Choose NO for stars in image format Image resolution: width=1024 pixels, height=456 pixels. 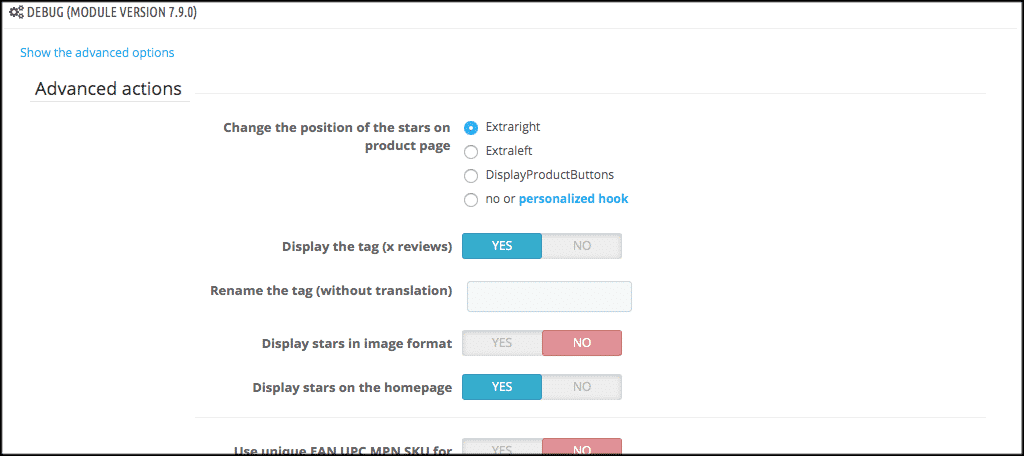(582, 343)
